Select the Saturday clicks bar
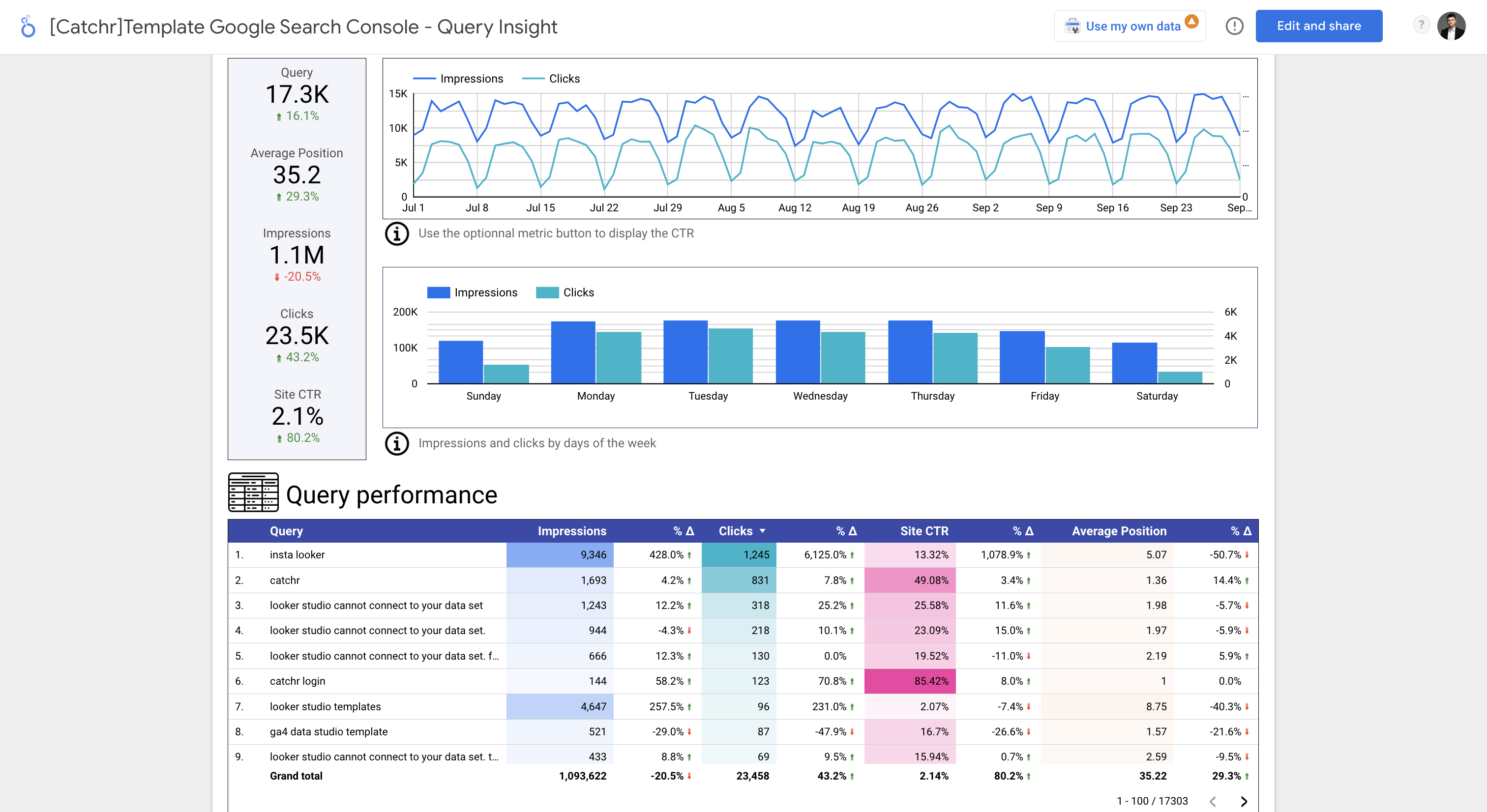The height and width of the screenshot is (812, 1487). coord(1180,377)
